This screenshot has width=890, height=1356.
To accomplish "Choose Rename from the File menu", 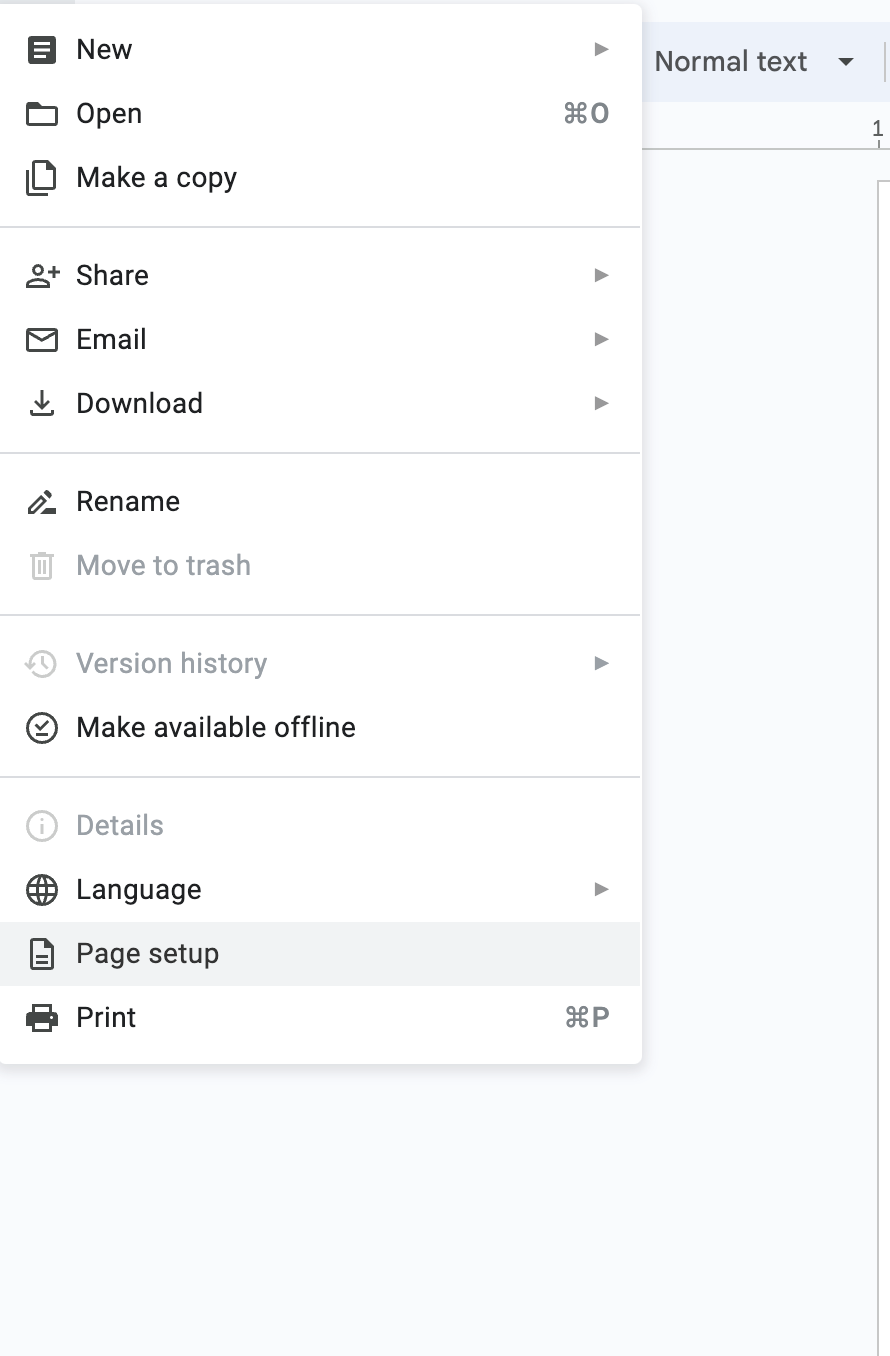I will coord(320,502).
